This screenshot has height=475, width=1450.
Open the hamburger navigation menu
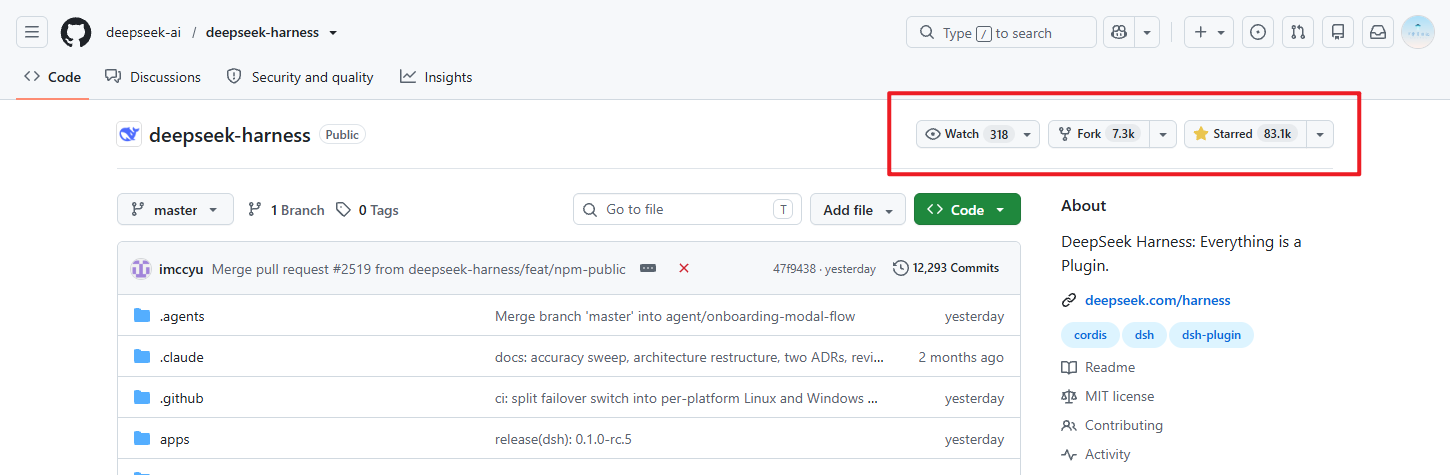(x=32, y=32)
